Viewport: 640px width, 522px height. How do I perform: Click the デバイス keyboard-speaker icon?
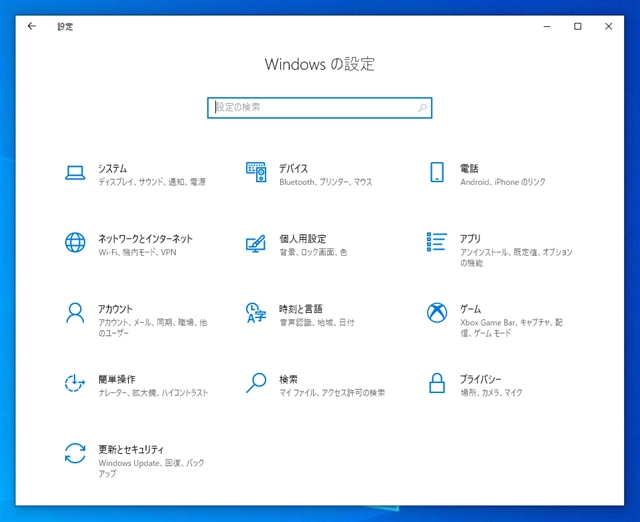256,172
